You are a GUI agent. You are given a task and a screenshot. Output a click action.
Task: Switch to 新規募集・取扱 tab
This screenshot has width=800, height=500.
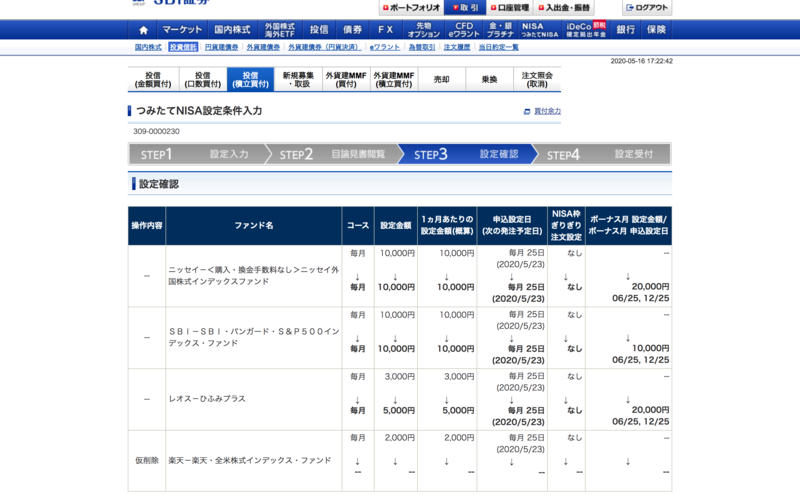[x=298, y=80]
